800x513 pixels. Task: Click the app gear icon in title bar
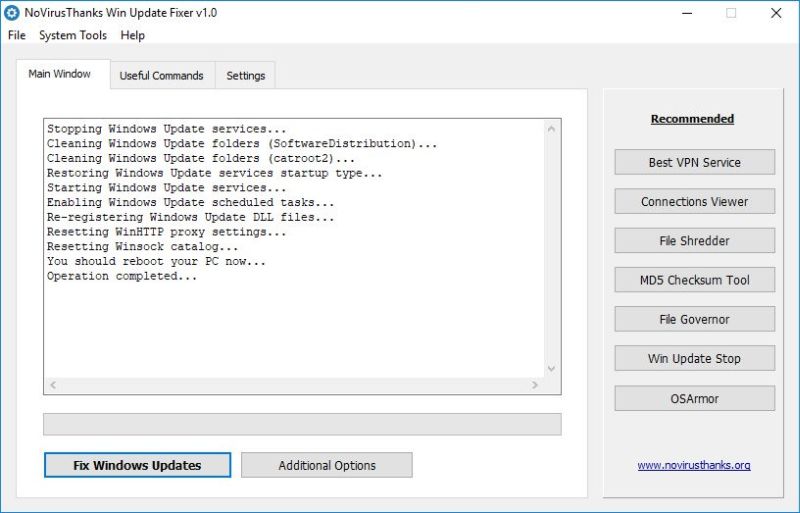[x=11, y=13]
